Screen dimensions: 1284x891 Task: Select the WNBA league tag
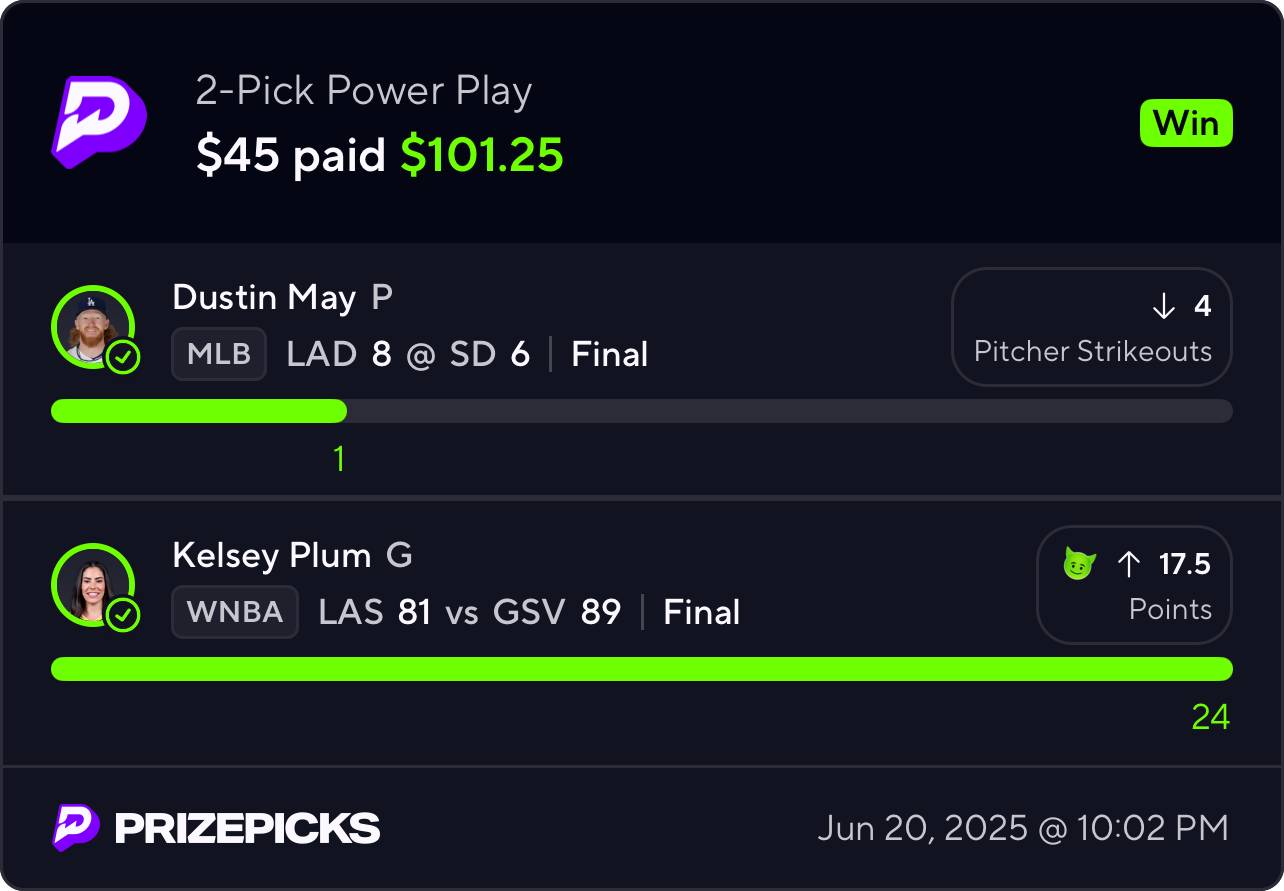(235, 612)
